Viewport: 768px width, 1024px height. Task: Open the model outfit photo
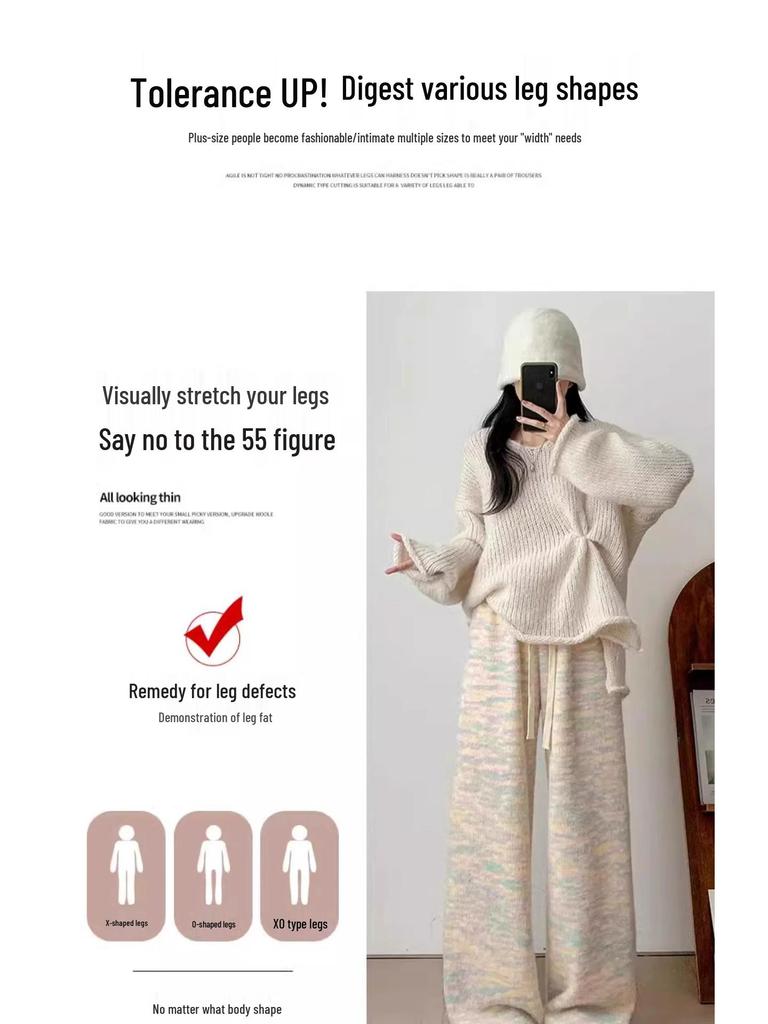pyautogui.click(x=540, y=657)
